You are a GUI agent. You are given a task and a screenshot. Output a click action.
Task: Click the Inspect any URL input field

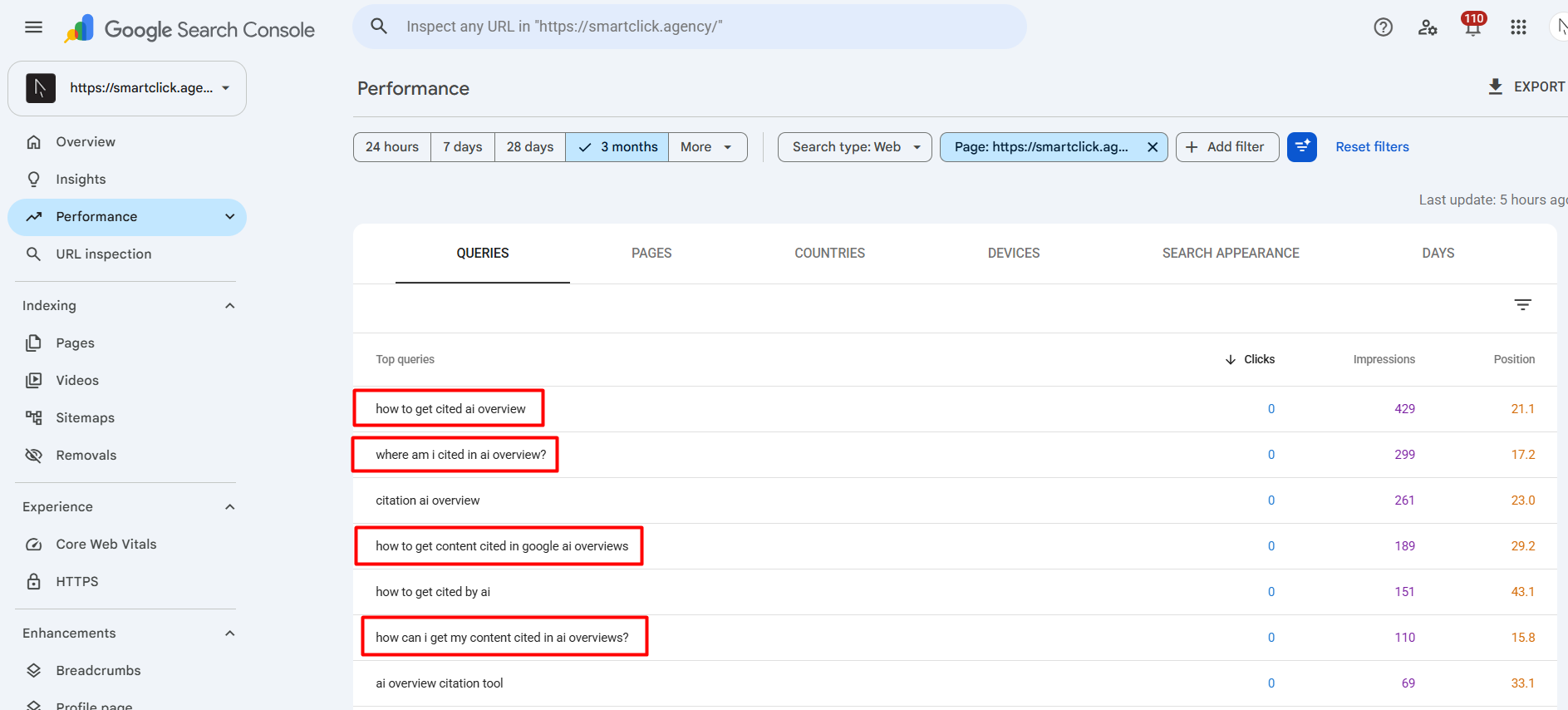[x=690, y=27]
